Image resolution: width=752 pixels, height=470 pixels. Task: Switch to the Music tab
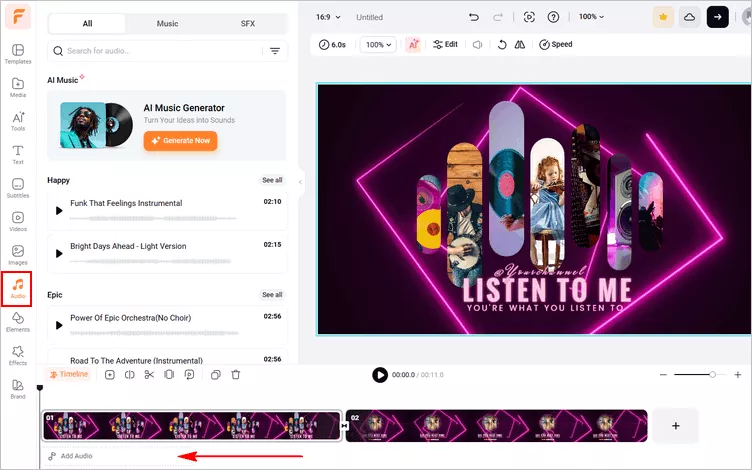(x=167, y=23)
